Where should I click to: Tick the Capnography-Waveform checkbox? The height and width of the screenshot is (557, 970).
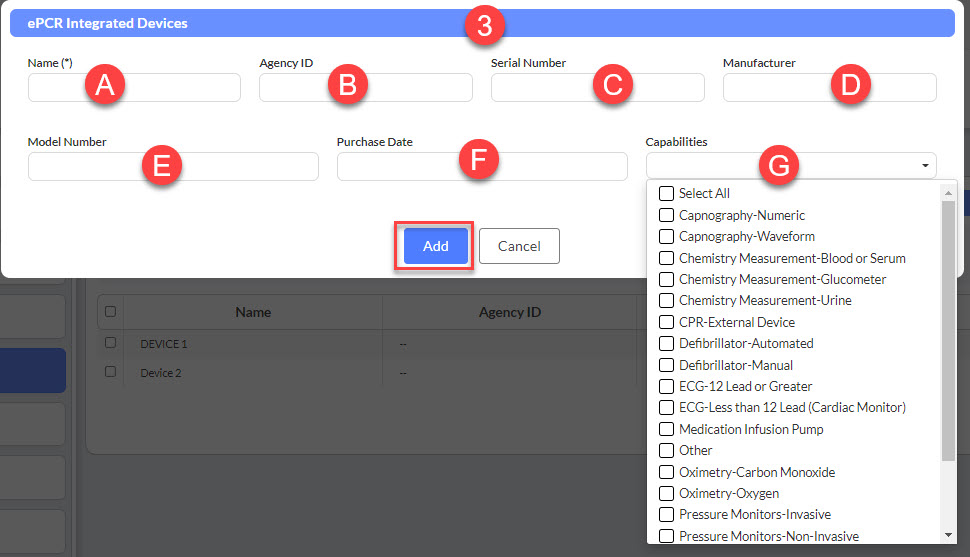click(666, 236)
